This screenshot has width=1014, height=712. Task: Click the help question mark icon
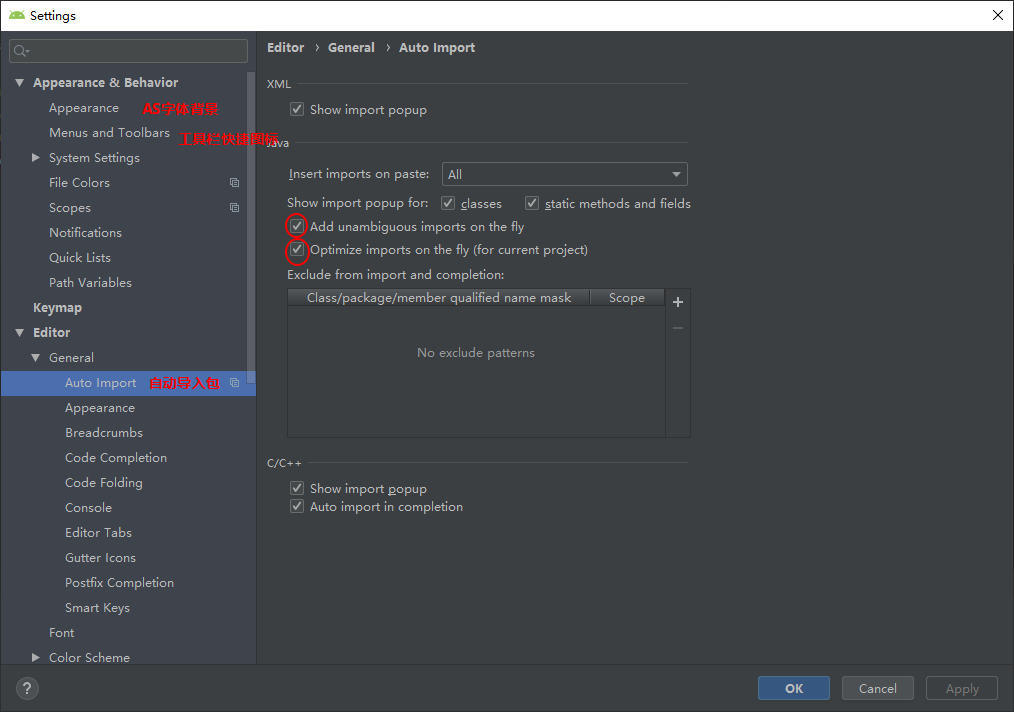pos(27,688)
